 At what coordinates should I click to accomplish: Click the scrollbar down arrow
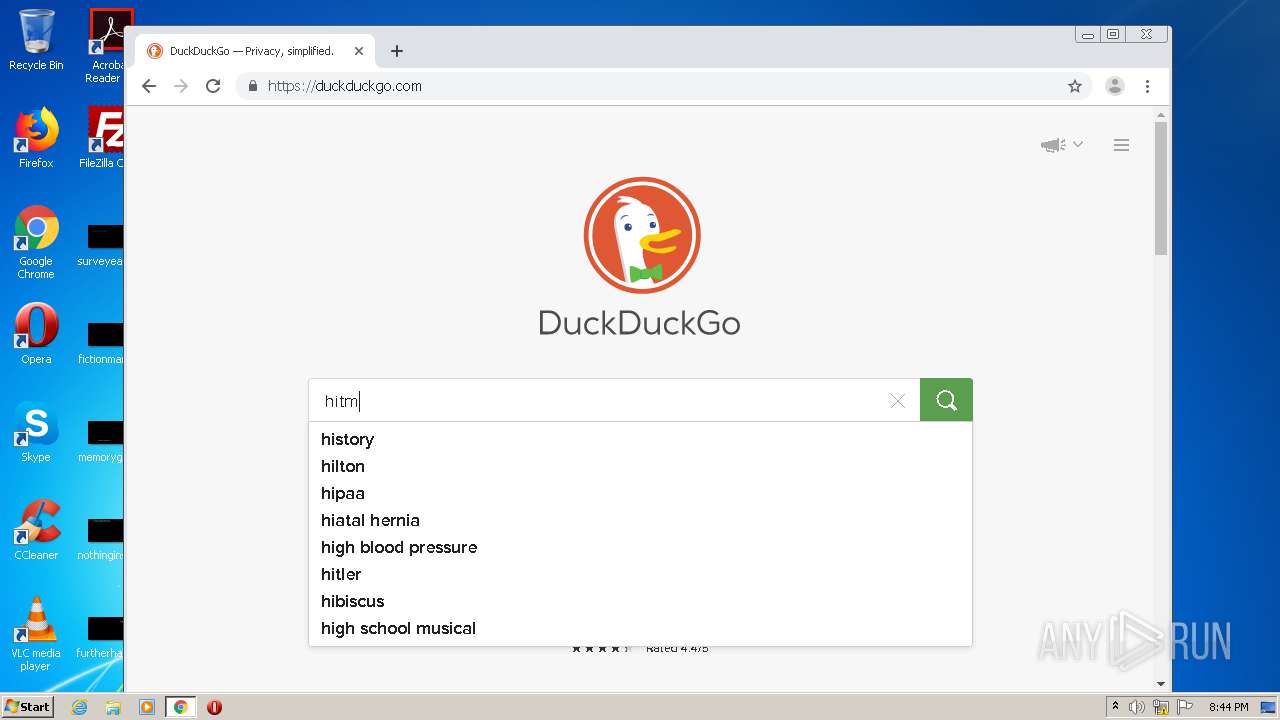1161,684
